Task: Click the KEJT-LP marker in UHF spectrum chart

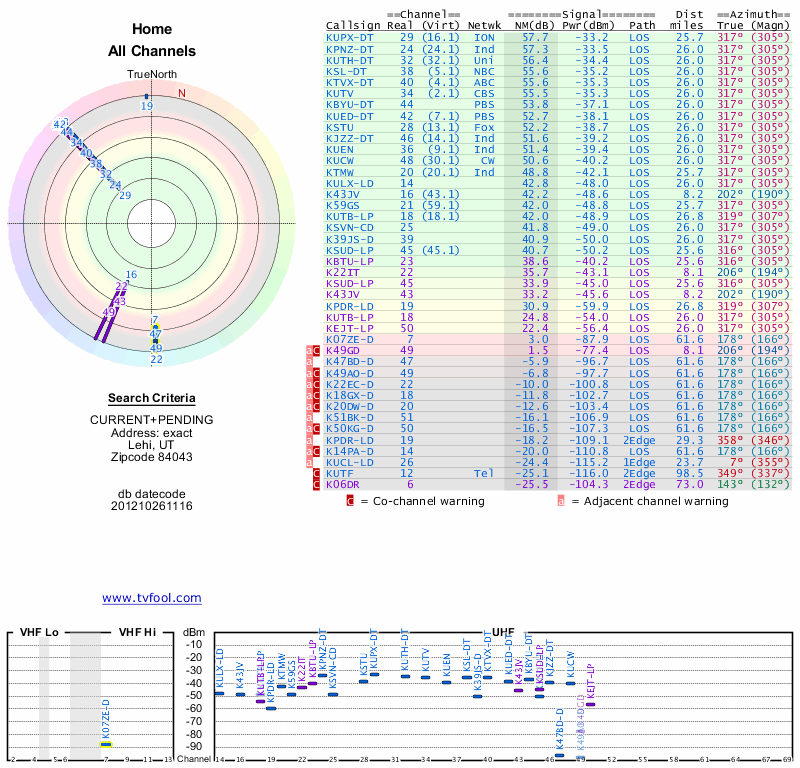Action: [590, 704]
